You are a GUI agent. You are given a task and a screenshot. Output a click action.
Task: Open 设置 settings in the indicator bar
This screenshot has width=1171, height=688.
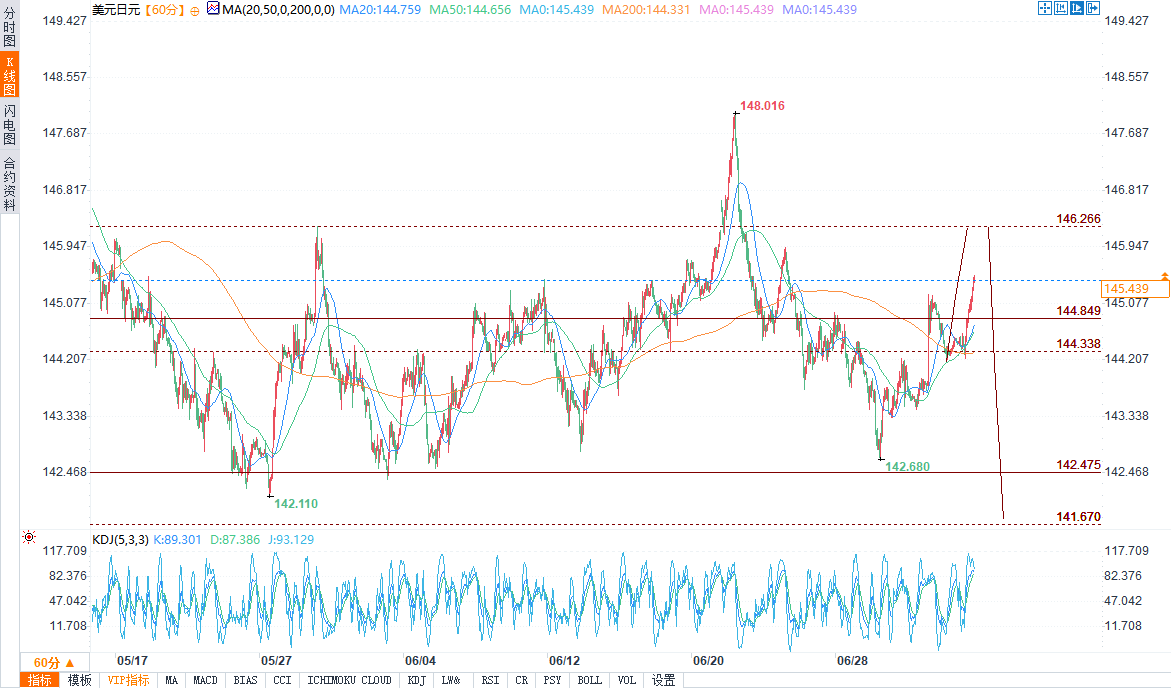point(663,680)
